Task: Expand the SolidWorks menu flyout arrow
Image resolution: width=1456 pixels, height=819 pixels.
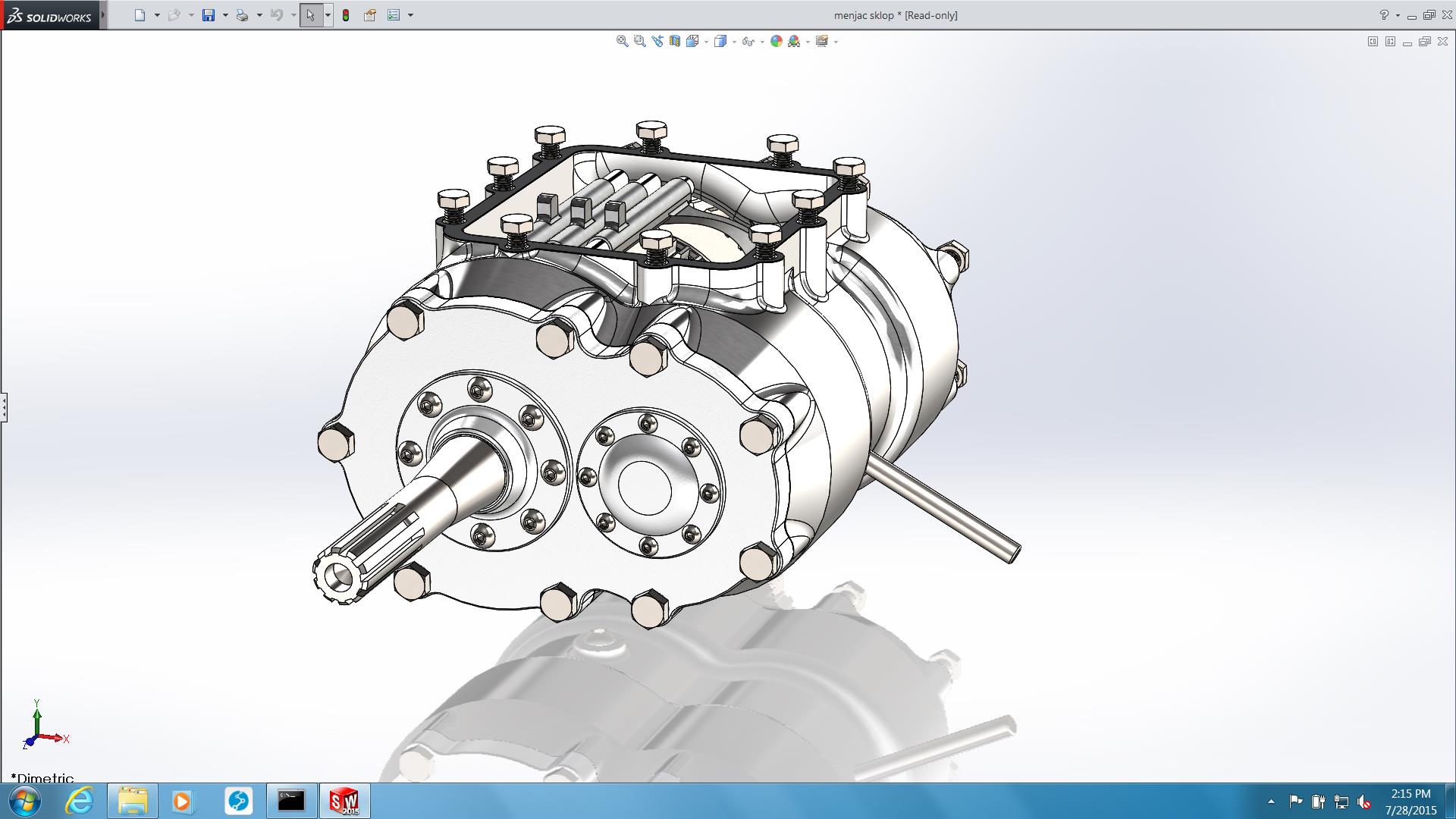Action: click(103, 15)
